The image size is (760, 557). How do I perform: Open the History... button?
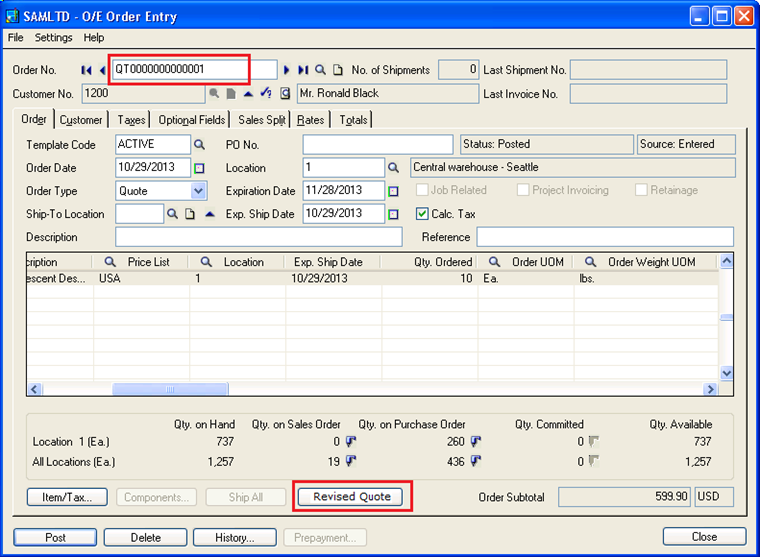coord(235,538)
